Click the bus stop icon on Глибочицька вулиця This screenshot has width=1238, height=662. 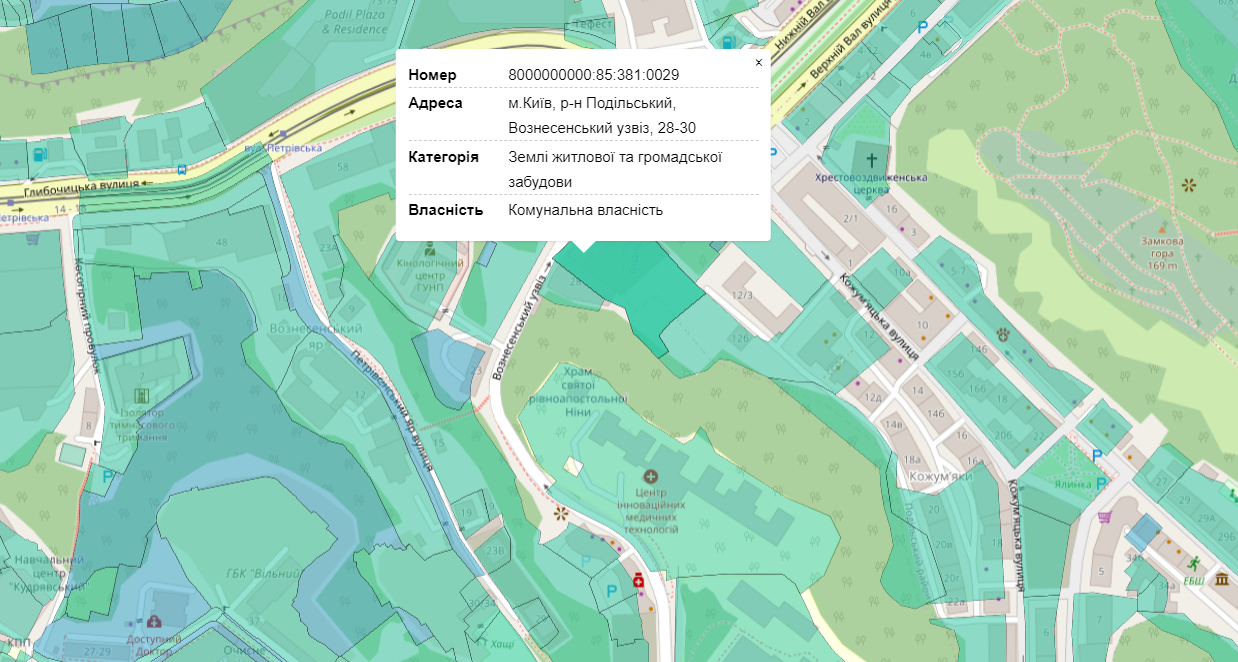(181, 170)
